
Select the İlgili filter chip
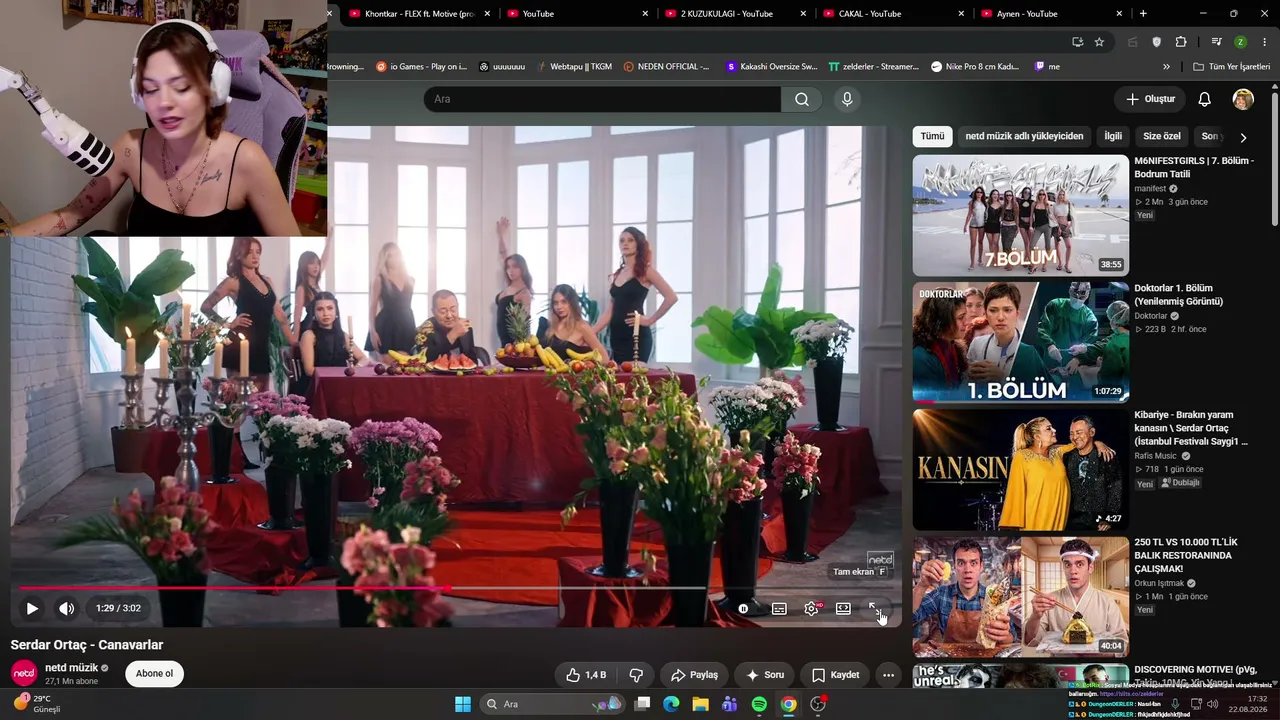pyautogui.click(x=1113, y=136)
